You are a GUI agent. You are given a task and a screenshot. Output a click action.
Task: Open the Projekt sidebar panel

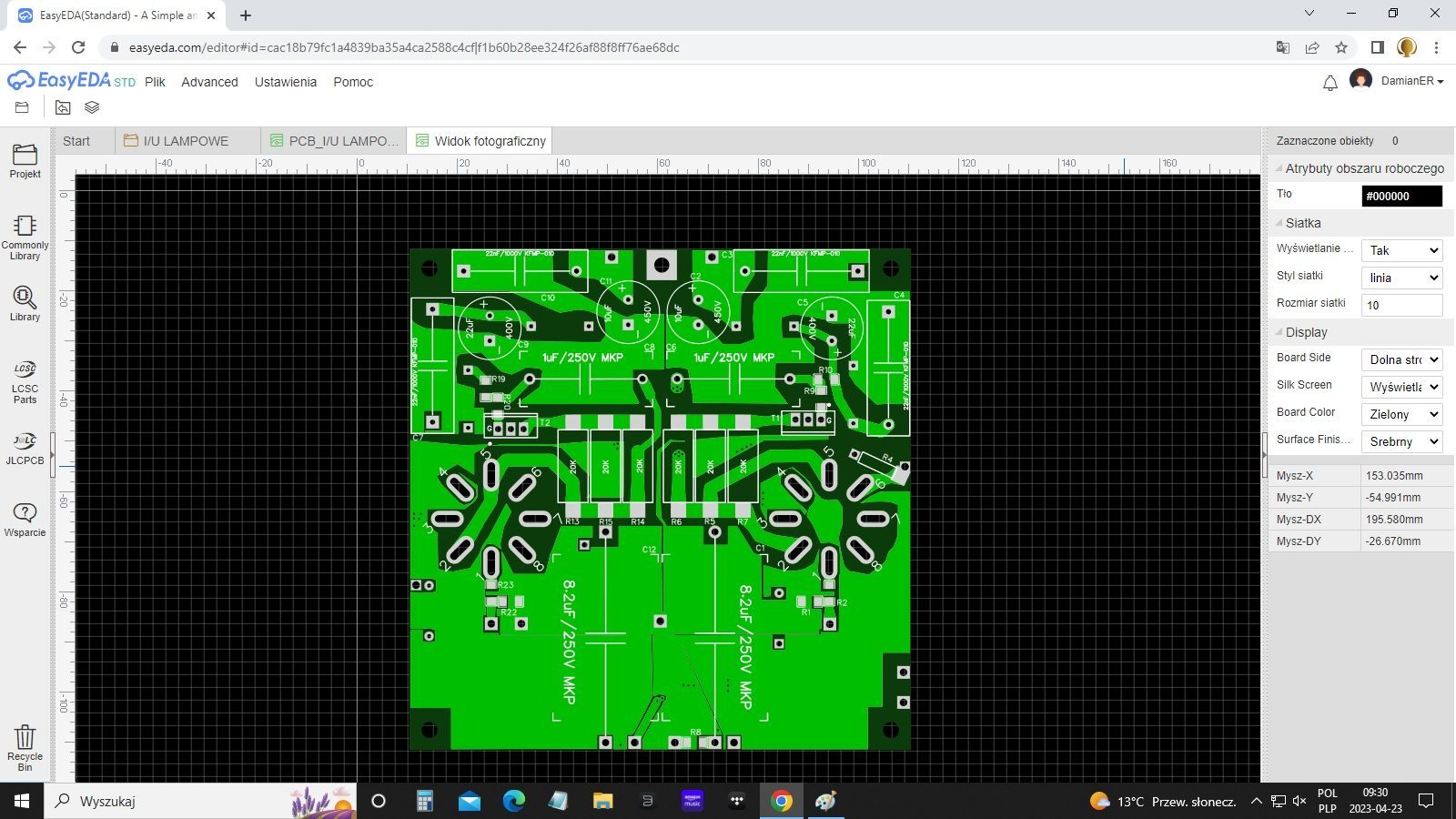click(25, 160)
